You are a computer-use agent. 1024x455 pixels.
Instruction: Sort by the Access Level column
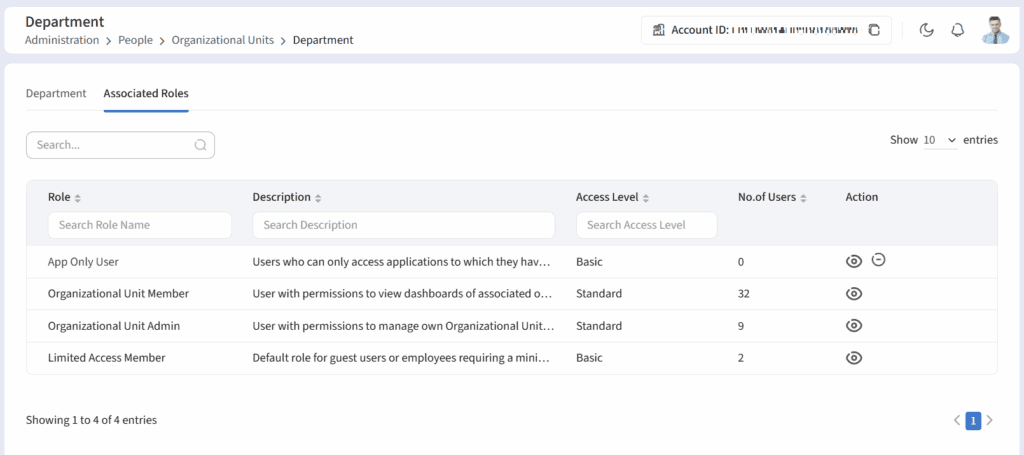(x=646, y=198)
